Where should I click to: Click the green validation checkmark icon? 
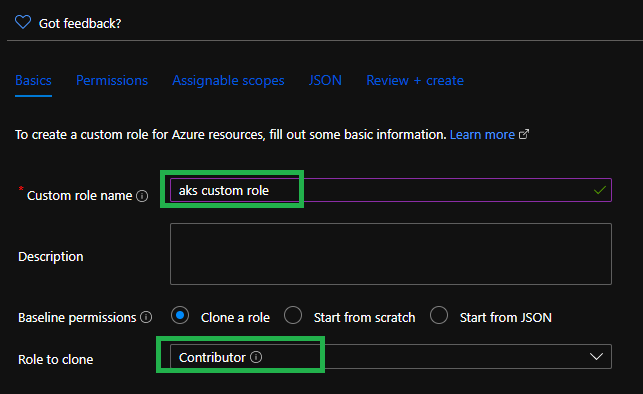tap(600, 190)
